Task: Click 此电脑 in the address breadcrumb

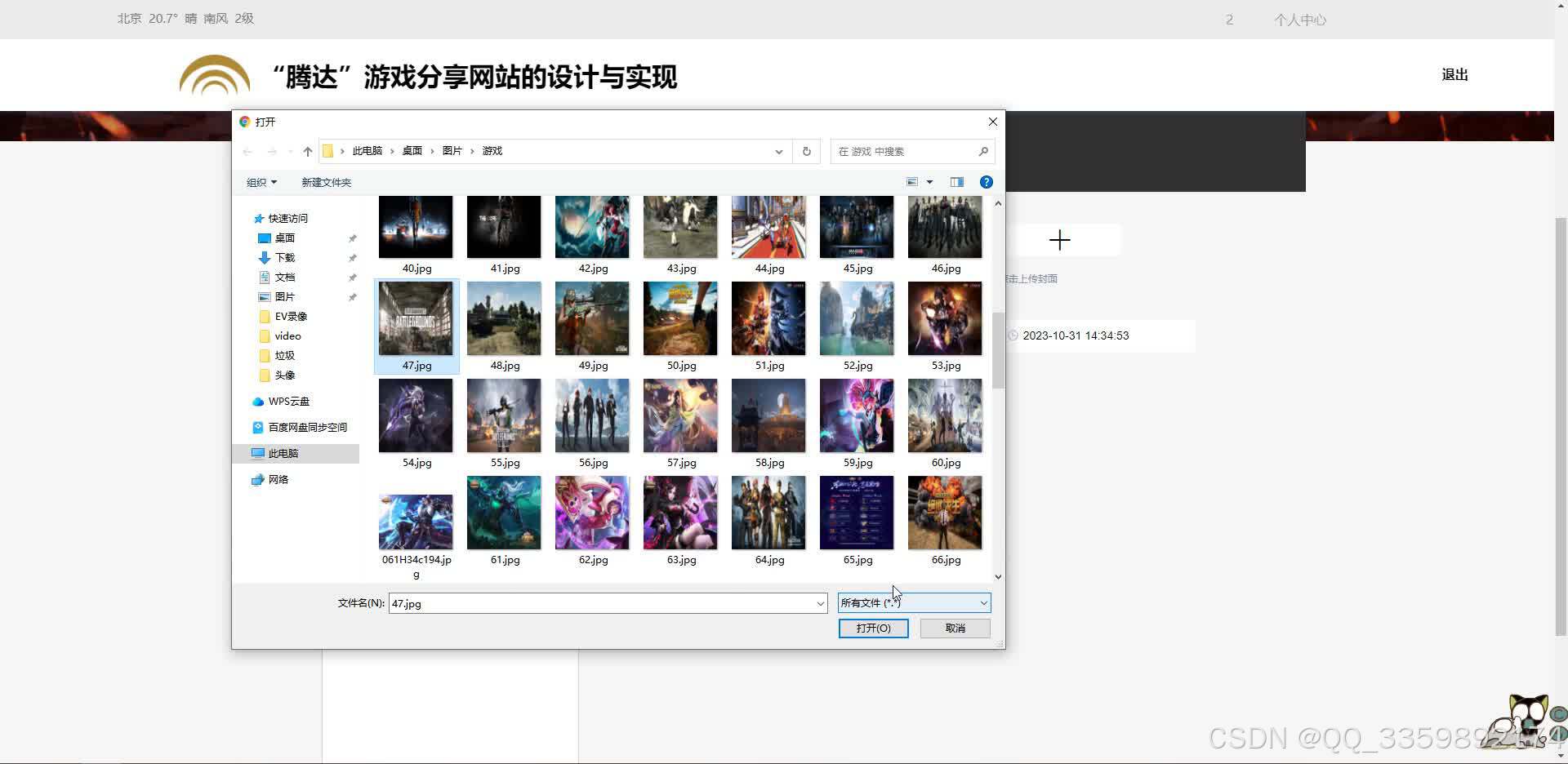Action: (367, 151)
